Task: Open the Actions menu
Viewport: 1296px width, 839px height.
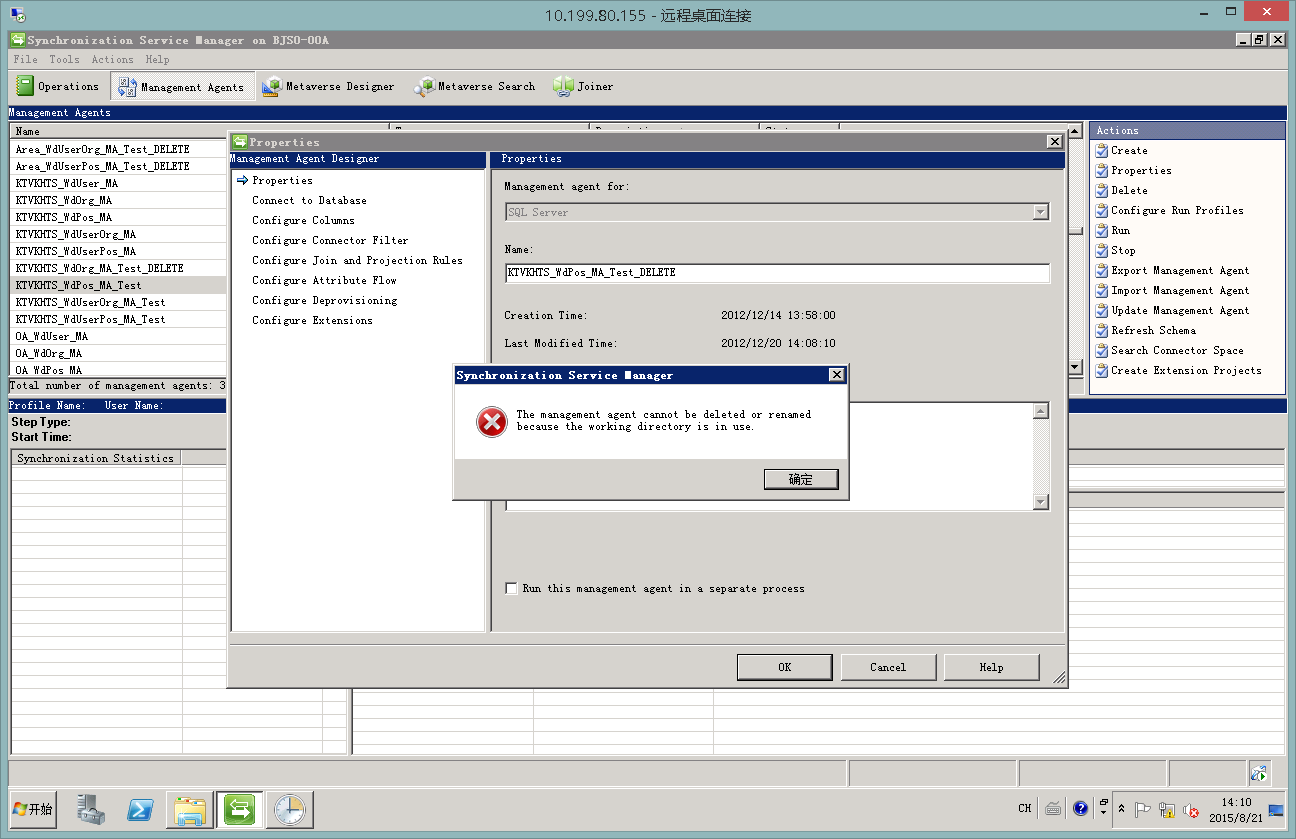Action: point(112,60)
